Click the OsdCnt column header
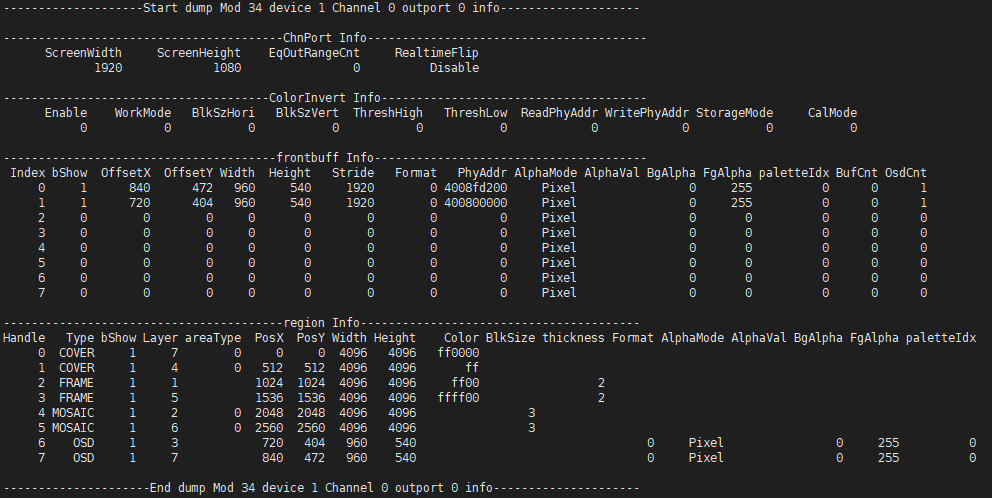The image size is (992, 498). [x=908, y=173]
